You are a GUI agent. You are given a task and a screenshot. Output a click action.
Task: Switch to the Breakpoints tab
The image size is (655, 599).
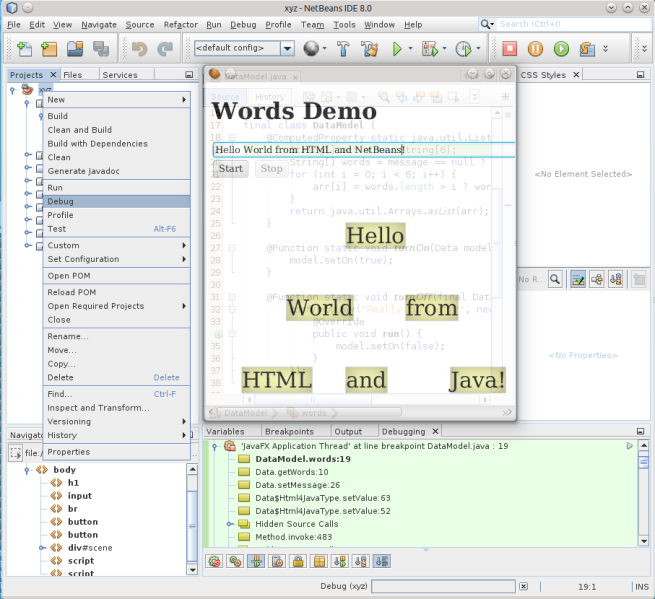coord(289,431)
